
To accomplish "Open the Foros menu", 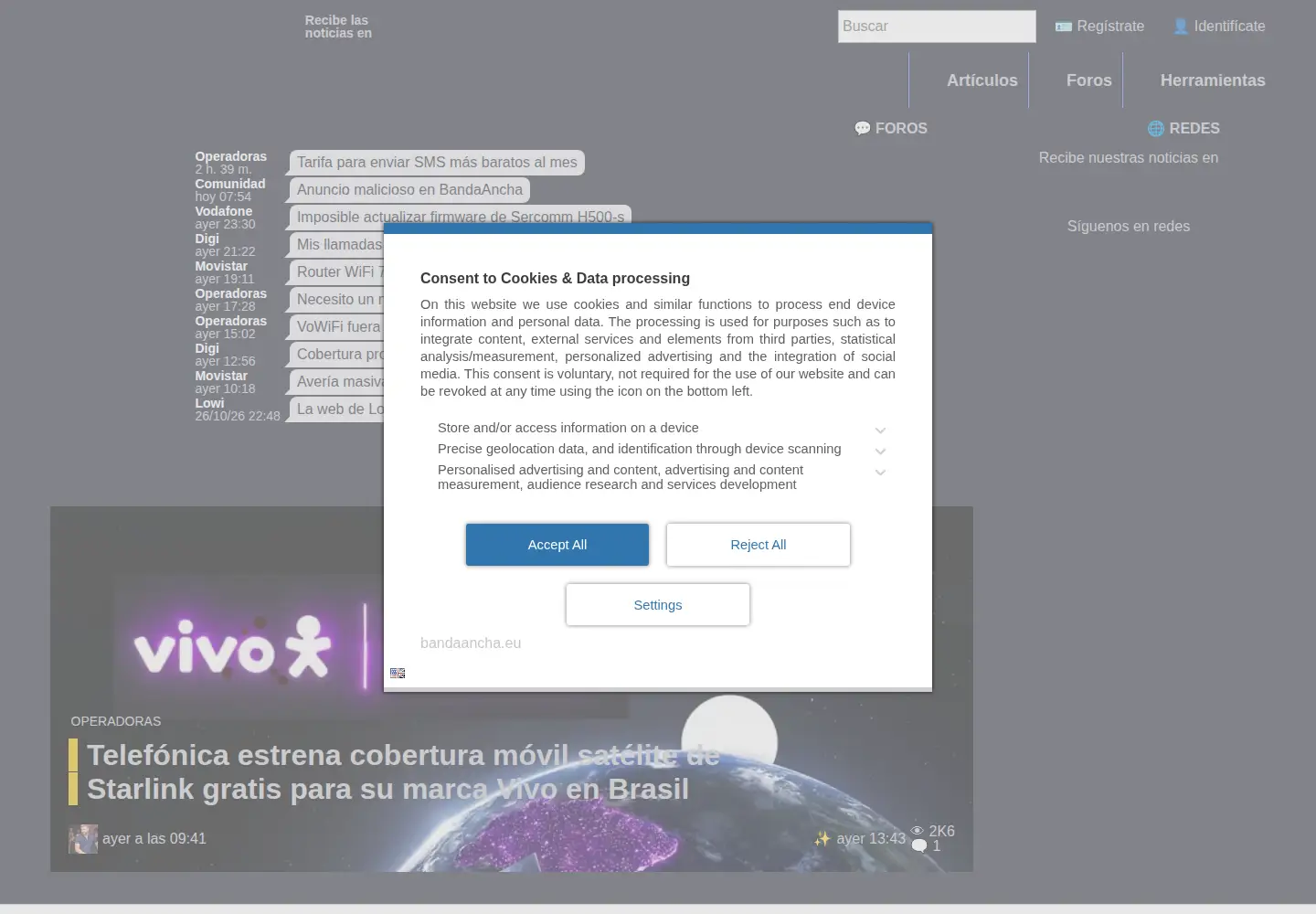I will 1089,80.
